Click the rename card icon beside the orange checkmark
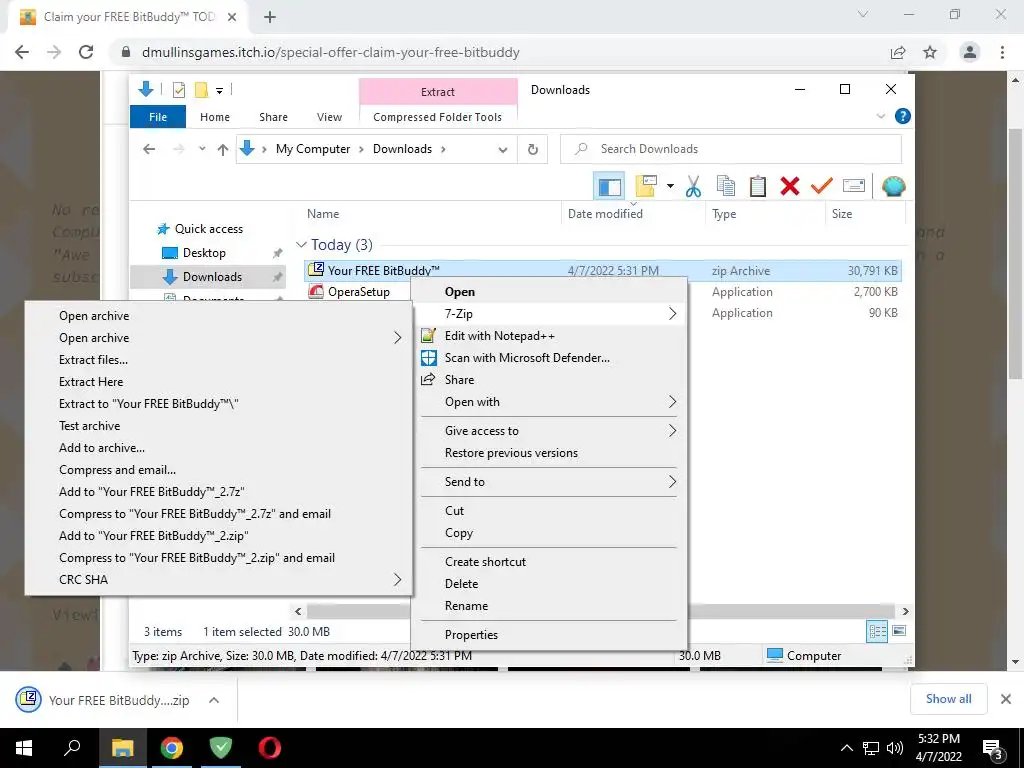This screenshot has height=768, width=1024. pos(854,187)
